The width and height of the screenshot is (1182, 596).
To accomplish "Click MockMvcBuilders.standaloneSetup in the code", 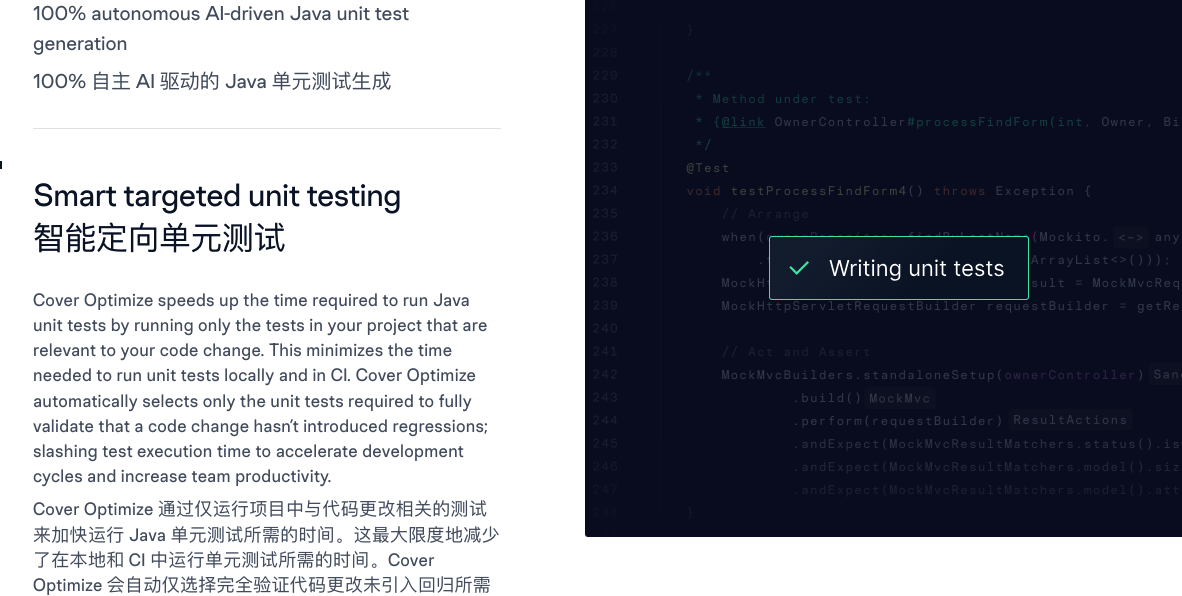I will click(x=858, y=375).
